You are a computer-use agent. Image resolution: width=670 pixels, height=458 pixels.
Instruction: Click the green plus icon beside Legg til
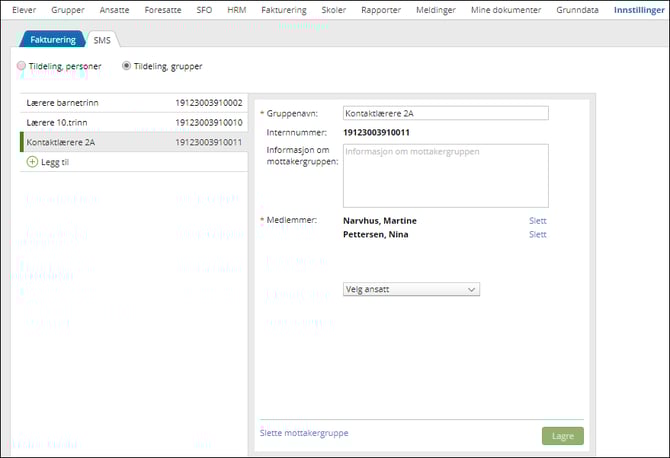[32, 161]
